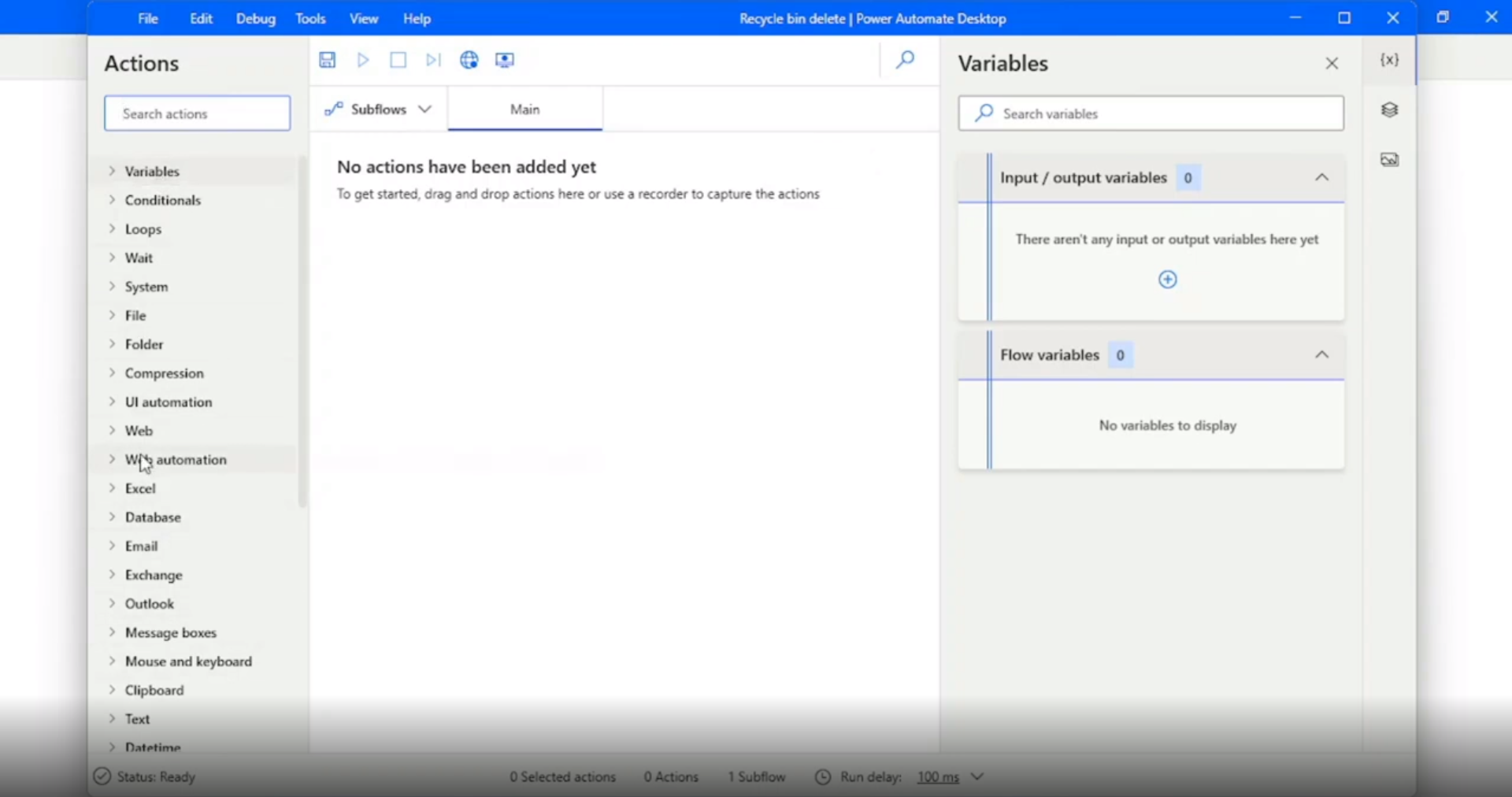Open the UI elements layers icon
The image size is (1512, 797).
[1390, 110]
